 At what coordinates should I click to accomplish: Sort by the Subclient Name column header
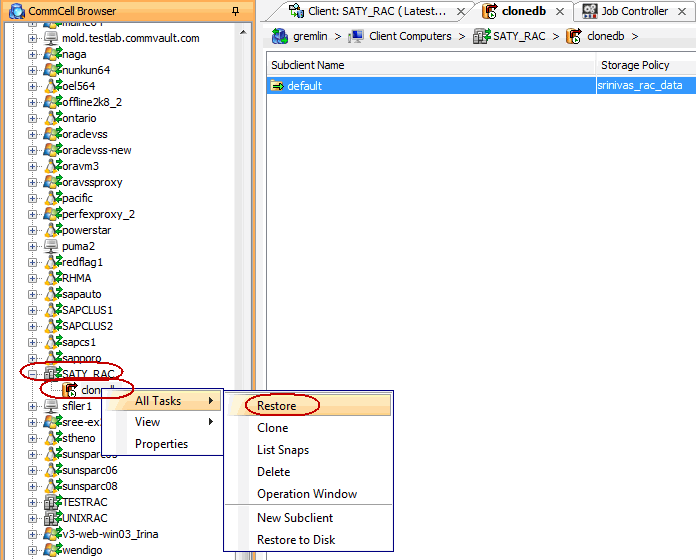tap(431, 65)
